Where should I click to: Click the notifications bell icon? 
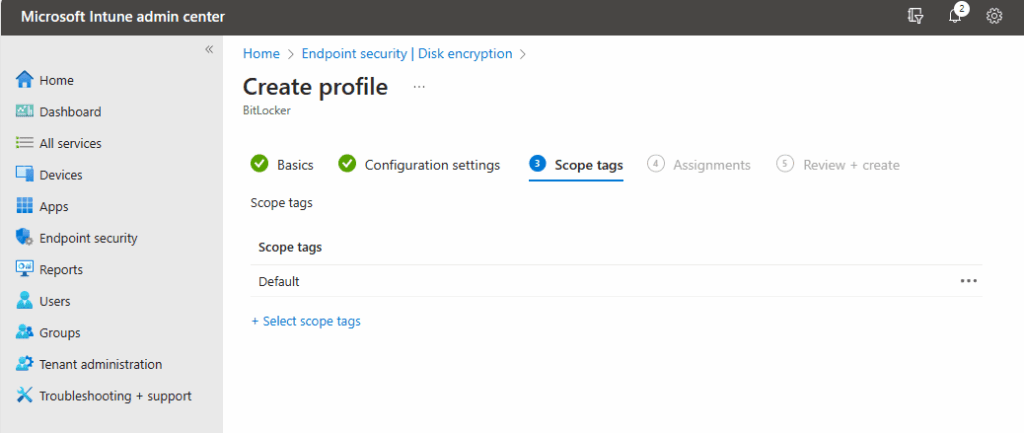[955, 16]
